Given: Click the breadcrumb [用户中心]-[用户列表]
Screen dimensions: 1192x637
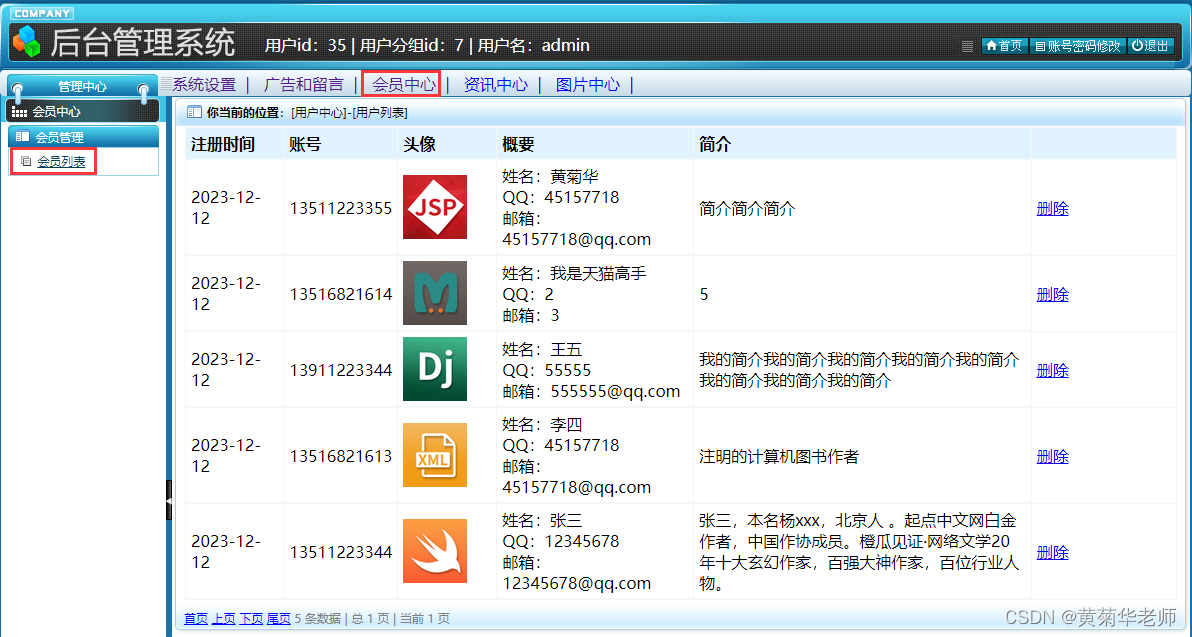Looking at the screenshot, I should [x=349, y=113].
